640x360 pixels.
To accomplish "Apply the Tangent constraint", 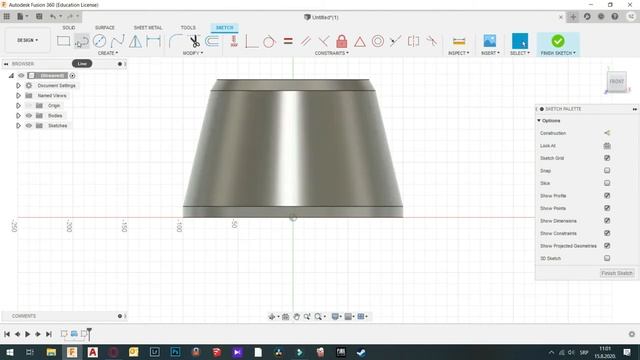I will 269,41.
